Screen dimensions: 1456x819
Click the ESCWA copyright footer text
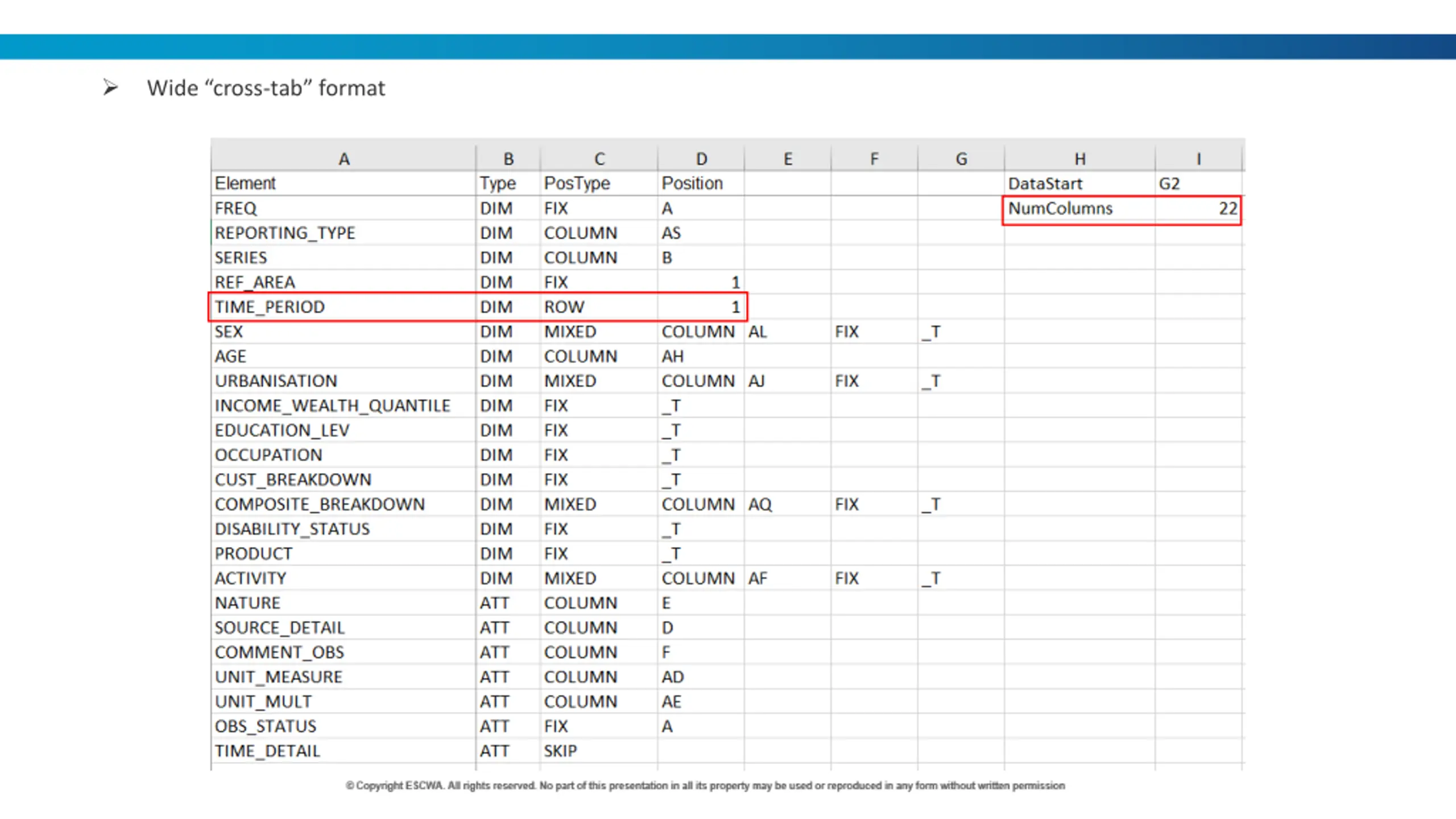tap(705, 785)
